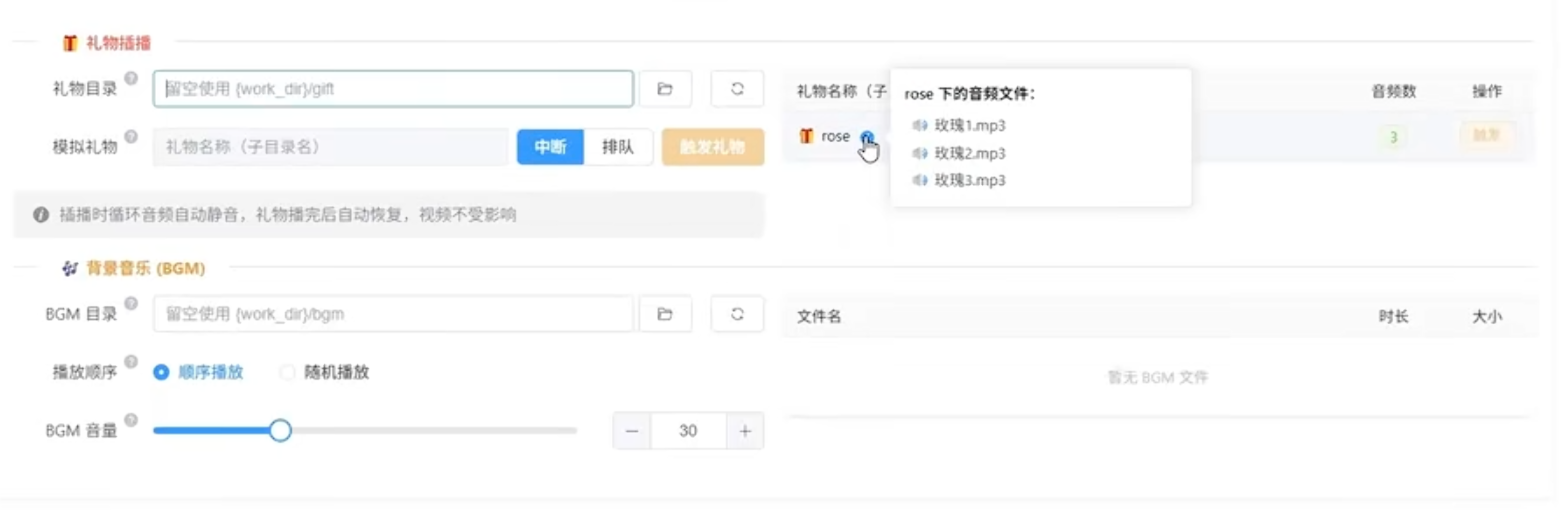1562x510 pixels.
Task: Focus the BGM 目录 path input
Action: pos(393,314)
